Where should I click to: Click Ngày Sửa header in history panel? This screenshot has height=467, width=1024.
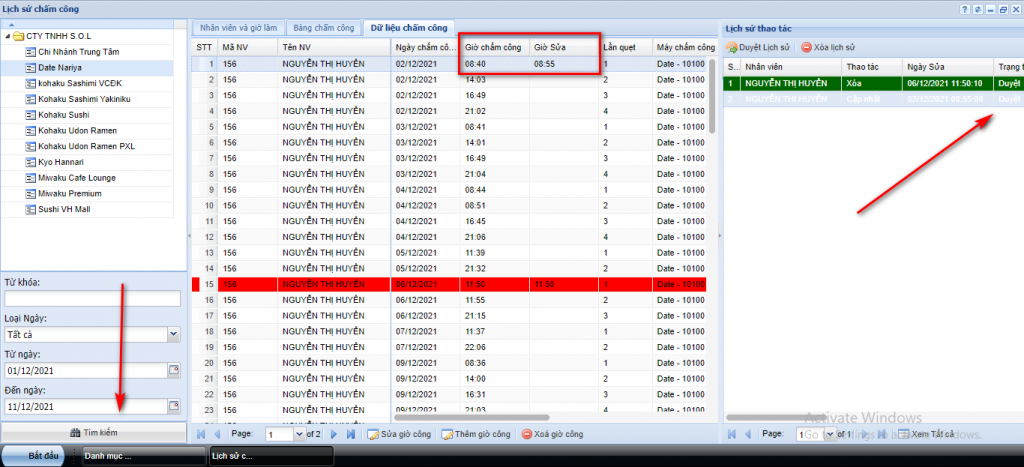tap(948, 67)
